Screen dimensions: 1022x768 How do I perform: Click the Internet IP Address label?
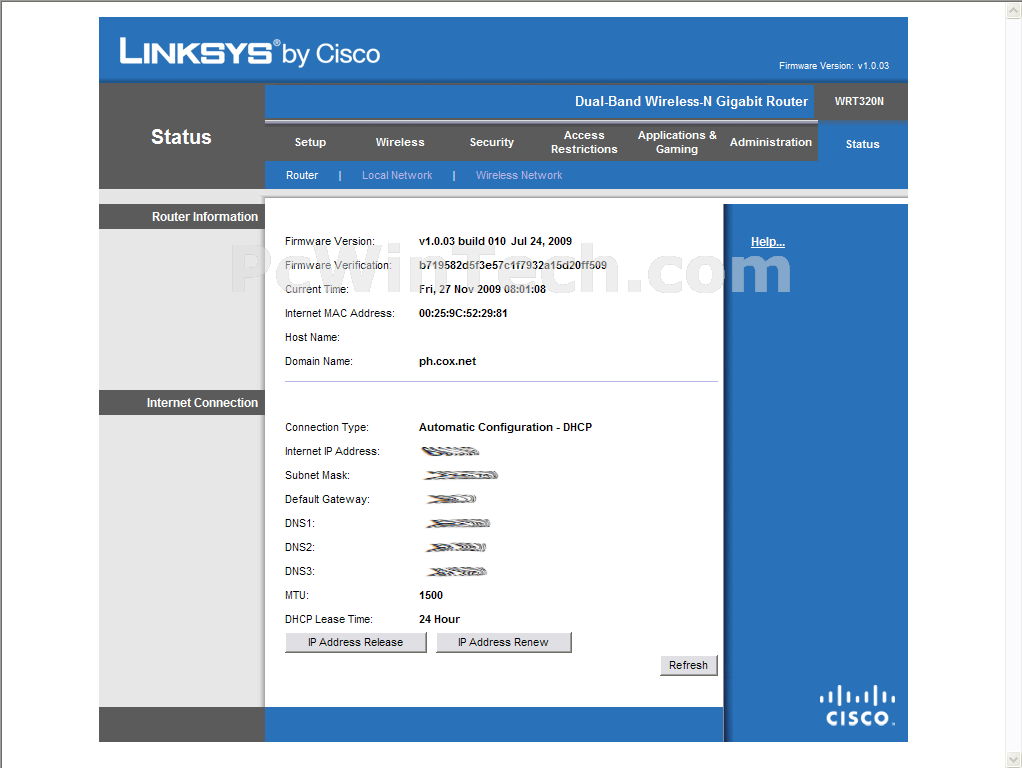coord(332,451)
